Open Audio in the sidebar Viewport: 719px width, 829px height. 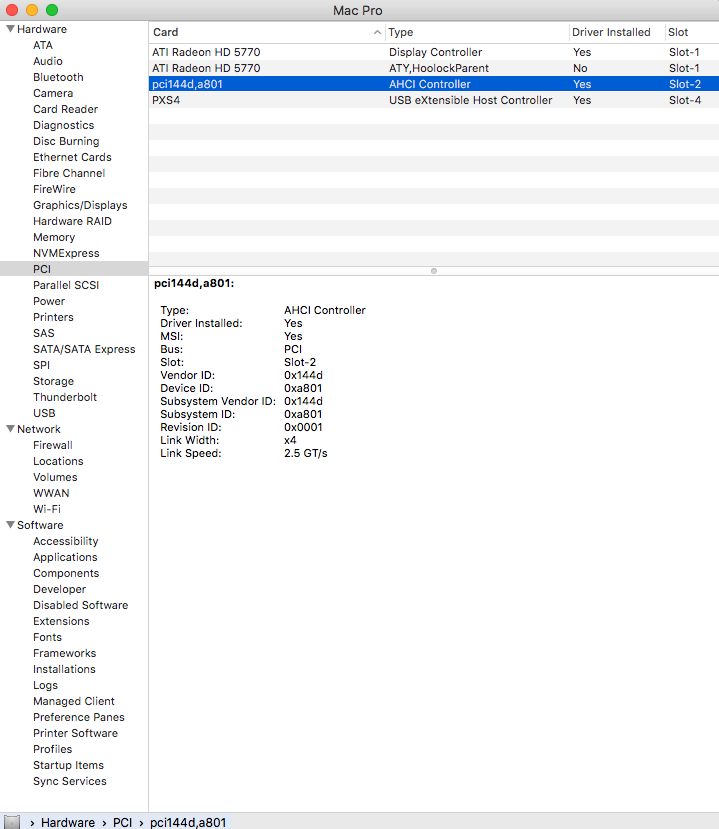click(x=48, y=61)
